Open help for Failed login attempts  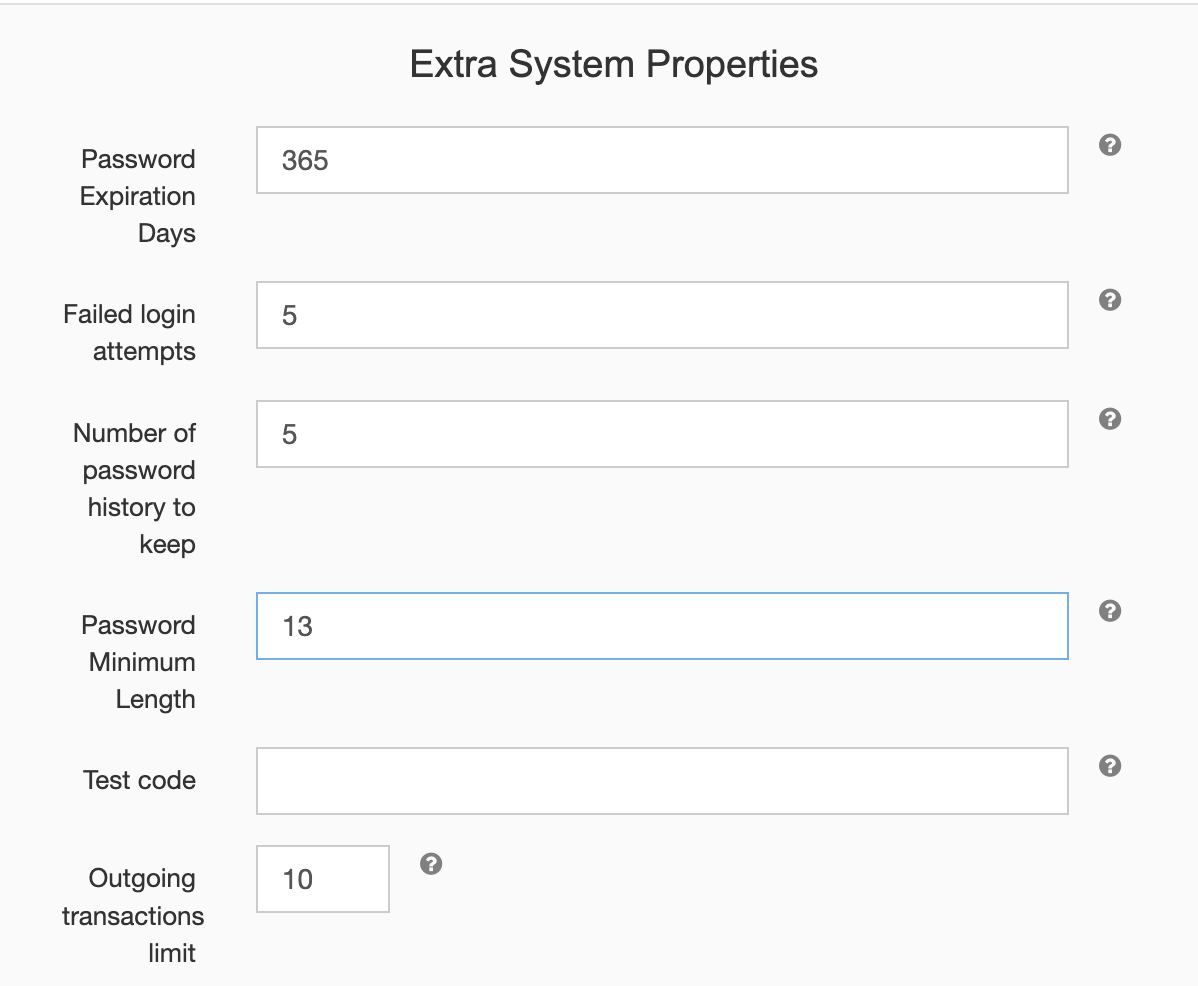[x=1109, y=299]
